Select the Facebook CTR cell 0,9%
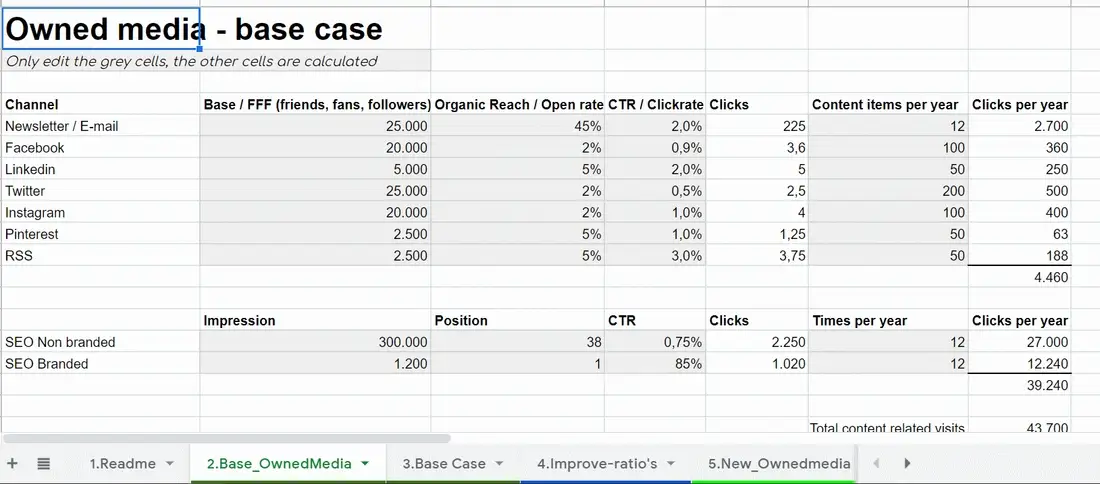Viewport: 1100px width, 484px height. pos(655,148)
